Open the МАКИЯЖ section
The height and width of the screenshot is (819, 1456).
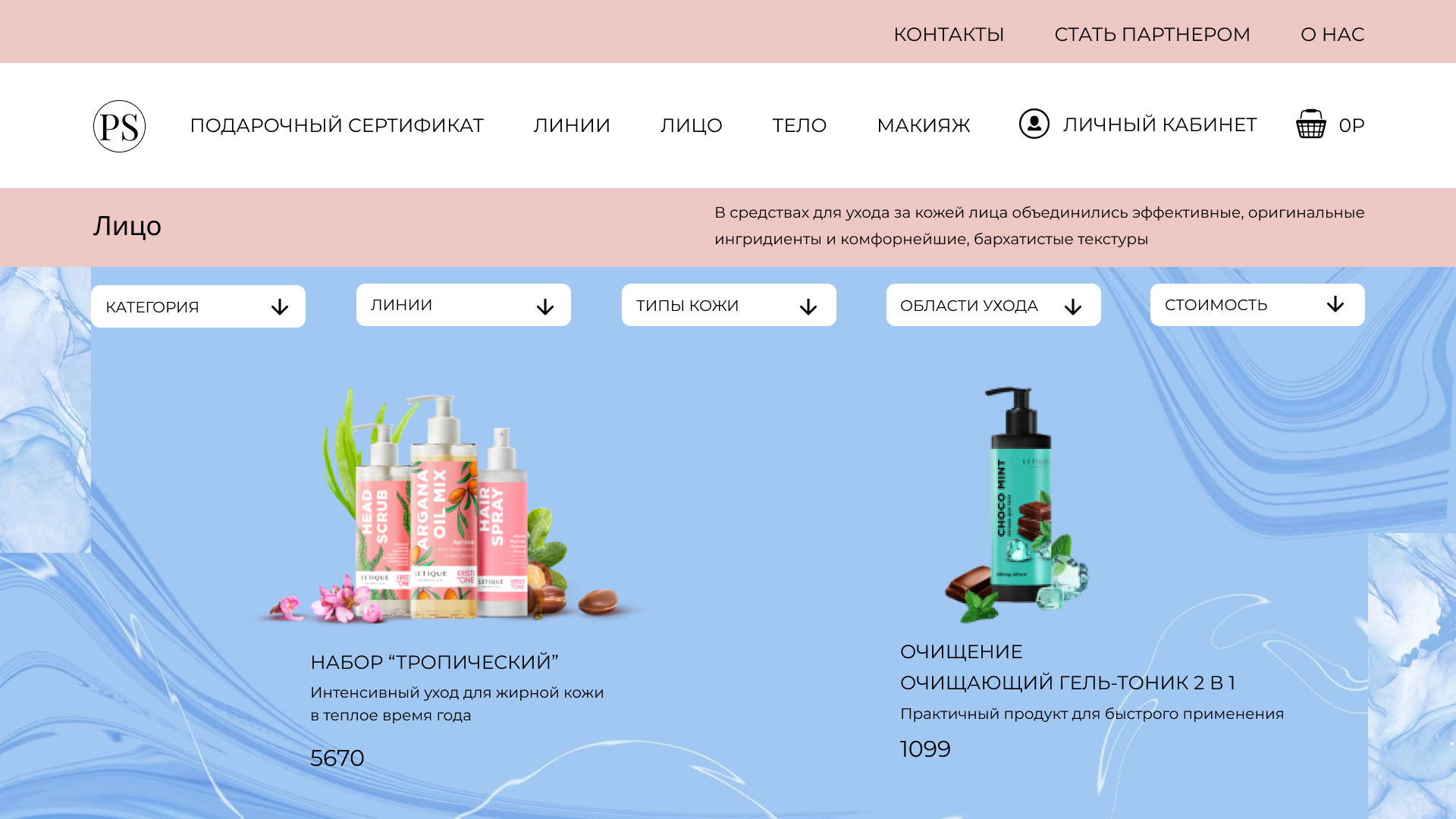click(924, 125)
